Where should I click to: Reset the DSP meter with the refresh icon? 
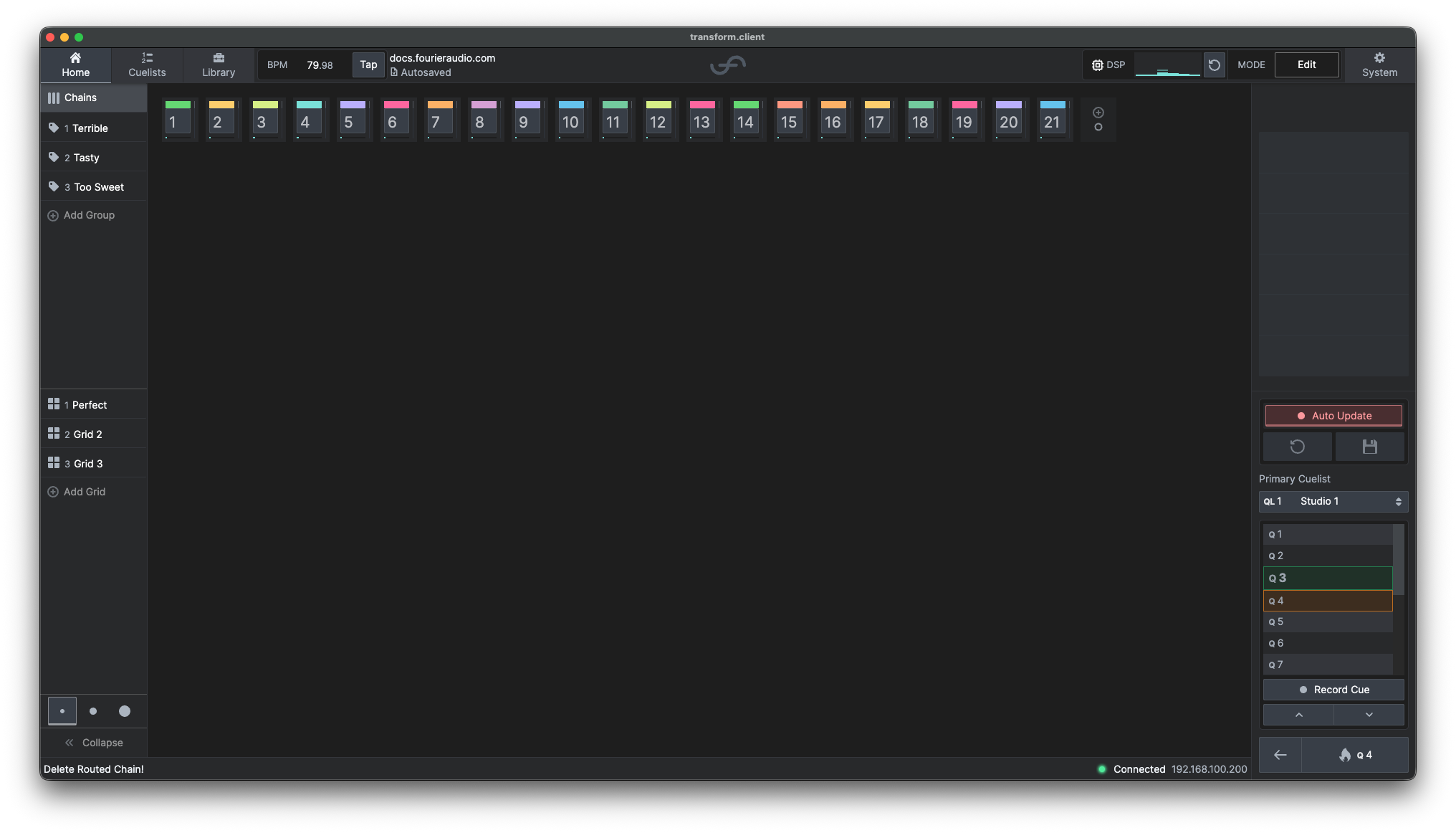click(x=1214, y=65)
